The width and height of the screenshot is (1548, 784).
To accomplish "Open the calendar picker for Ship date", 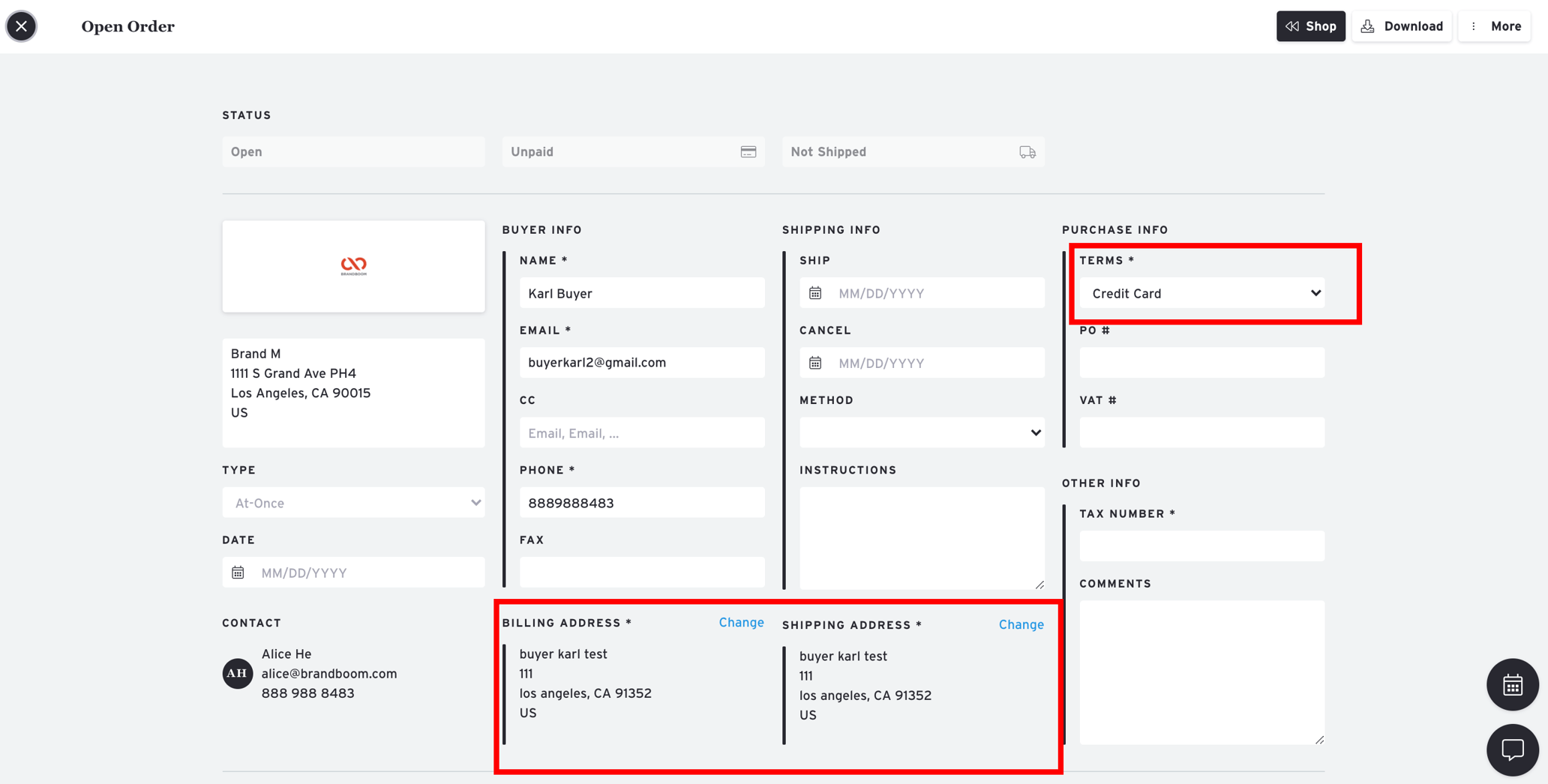I will coord(816,292).
